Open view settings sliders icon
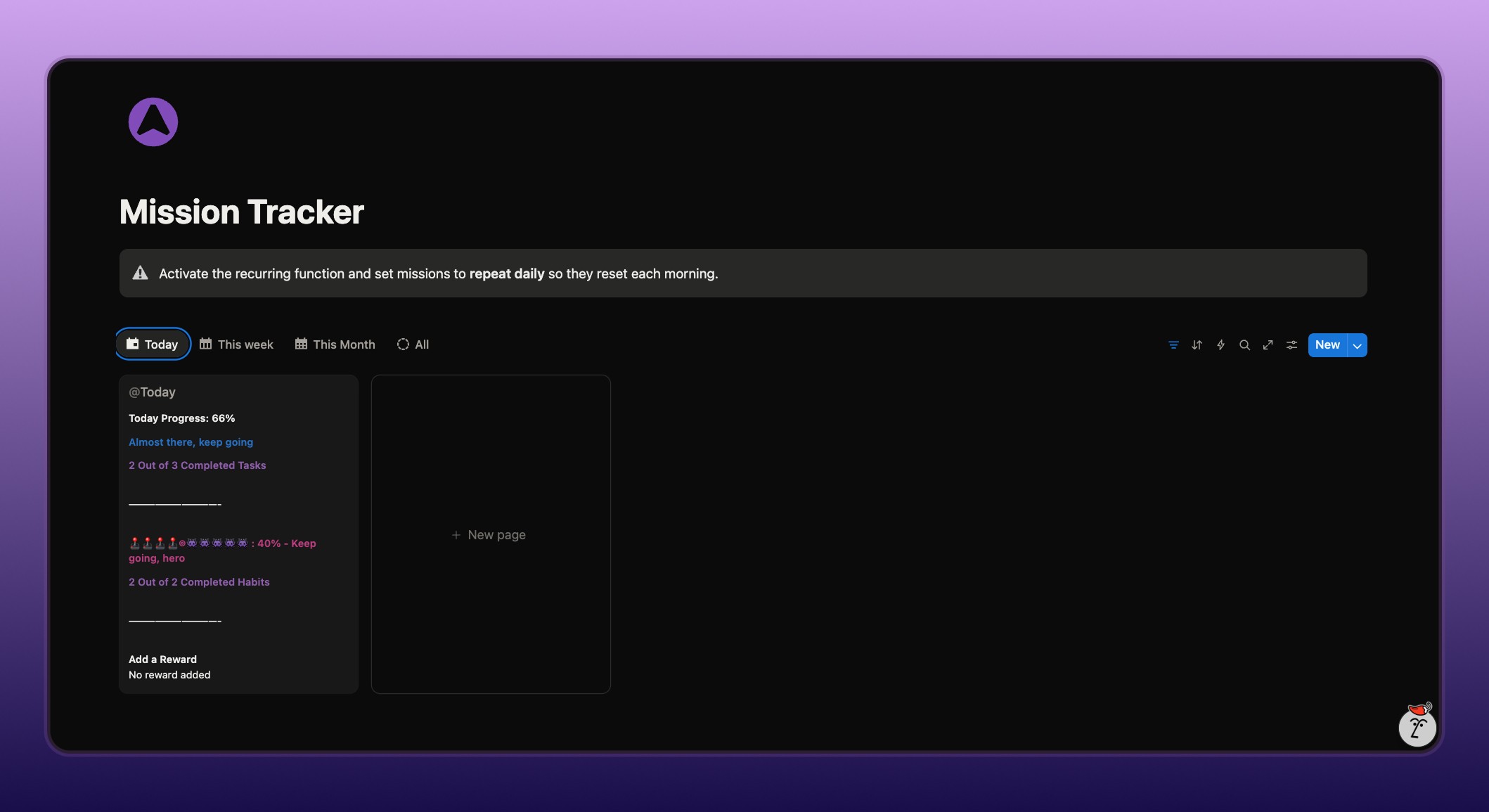 [1291, 345]
